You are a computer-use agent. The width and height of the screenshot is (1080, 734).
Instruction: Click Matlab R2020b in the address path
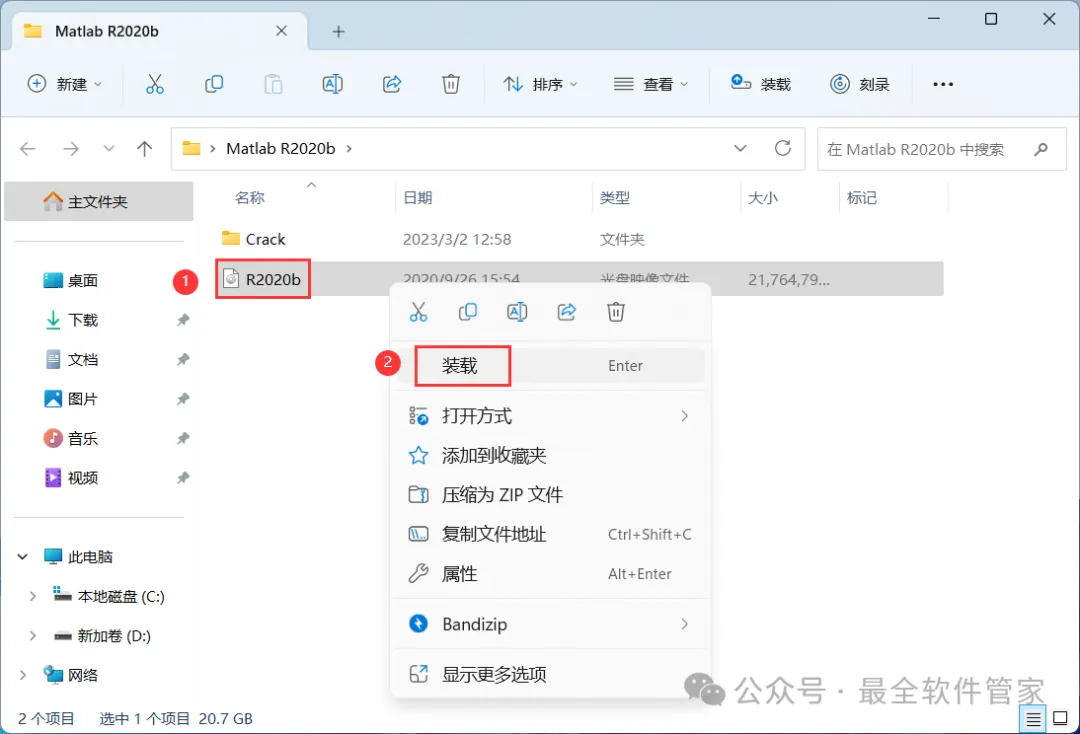click(280, 149)
